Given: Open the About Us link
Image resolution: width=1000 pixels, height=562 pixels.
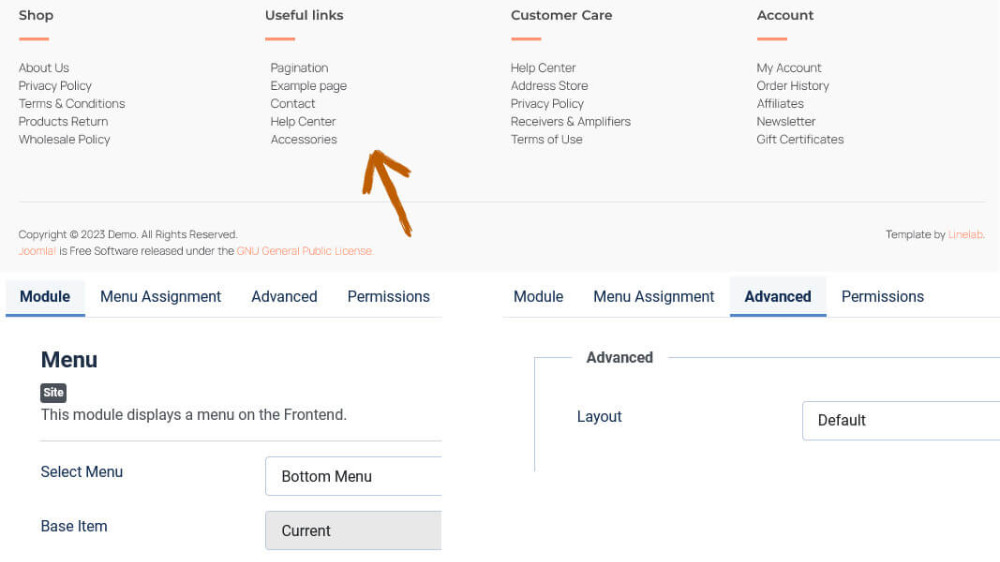Looking at the screenshot, I should coord(44,68).
